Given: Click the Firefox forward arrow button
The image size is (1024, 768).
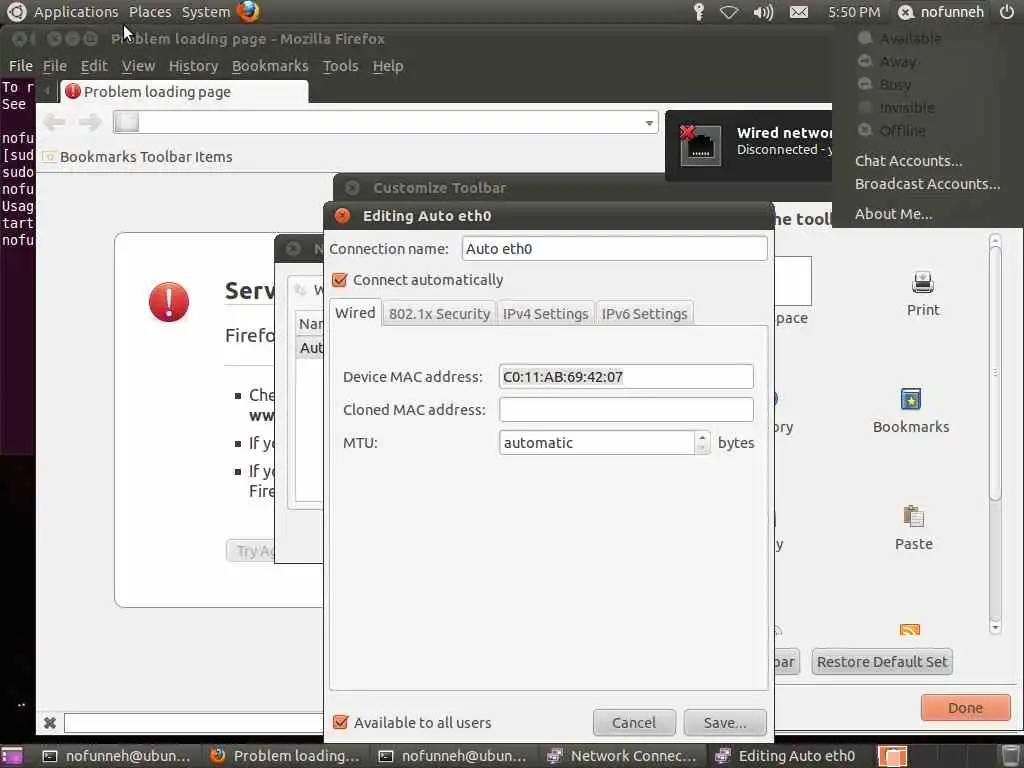Looking at the screenshot, I should click(90, 121).
